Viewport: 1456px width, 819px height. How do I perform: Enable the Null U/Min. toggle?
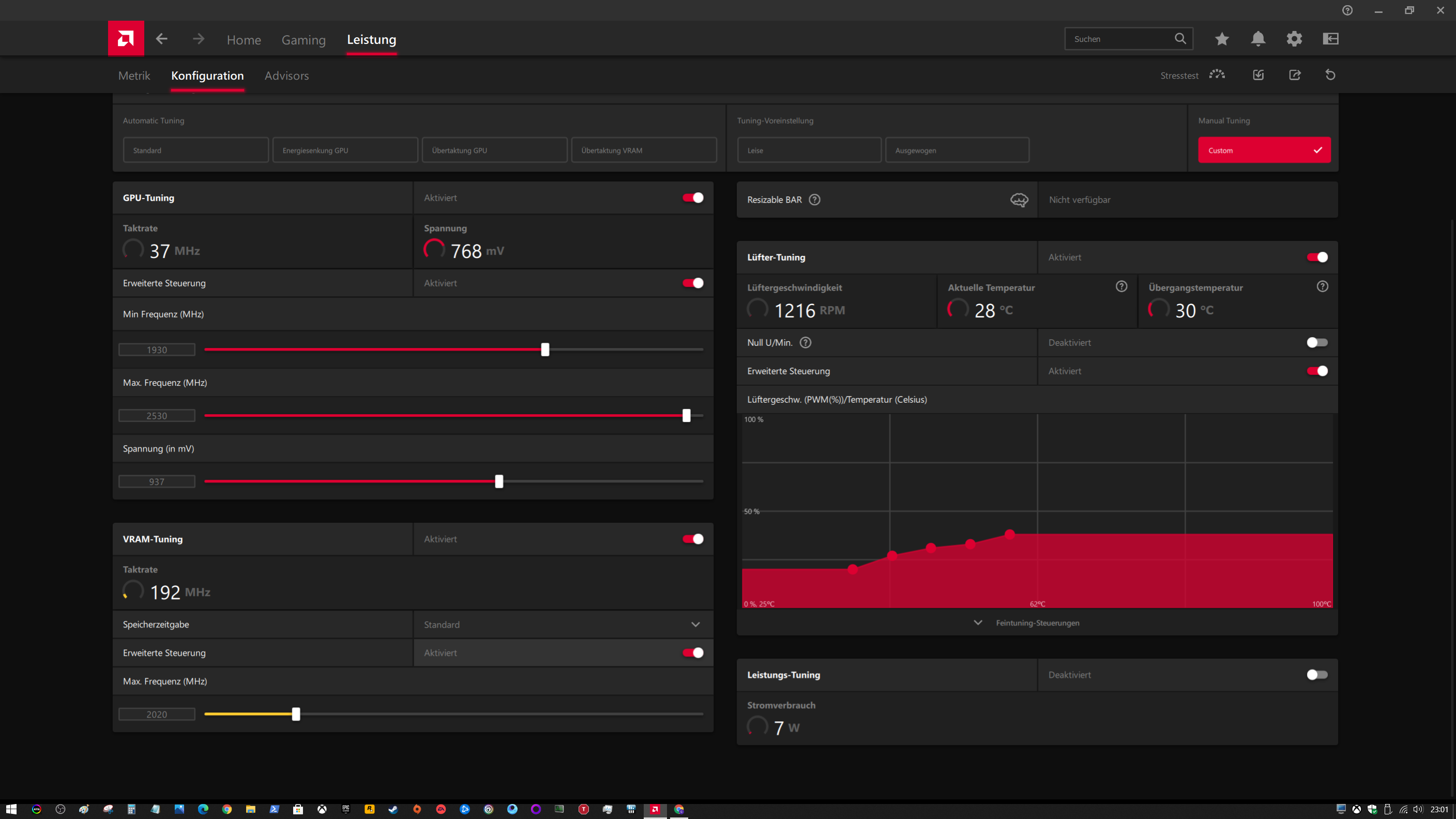1317,342
